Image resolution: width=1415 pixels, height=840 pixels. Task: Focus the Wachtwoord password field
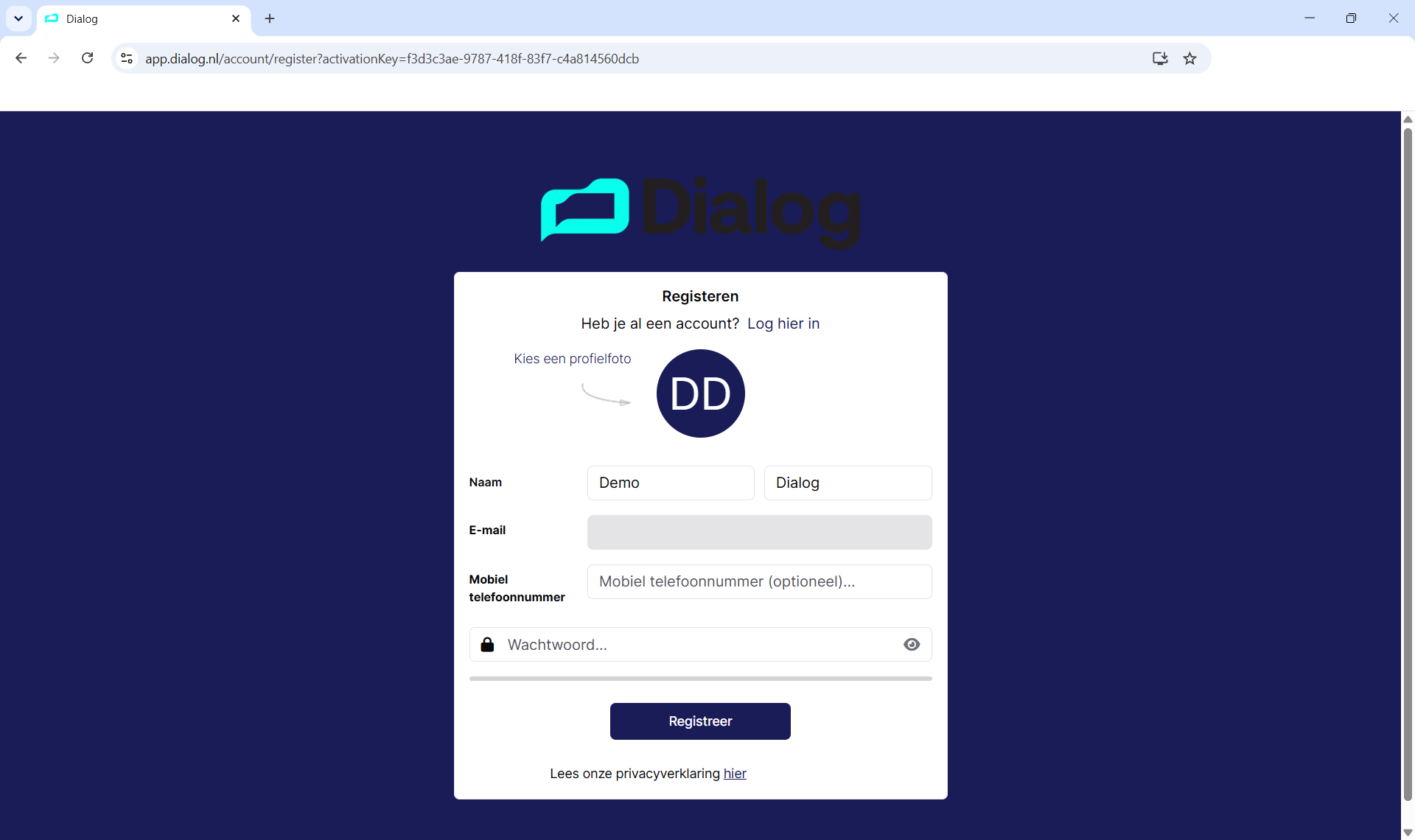(700, 645)
